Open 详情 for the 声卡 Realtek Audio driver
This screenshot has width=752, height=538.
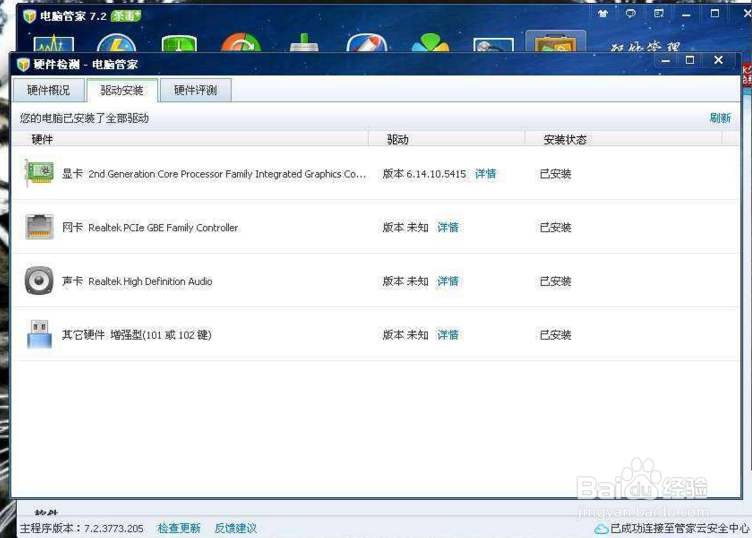[x=447, y=281]
